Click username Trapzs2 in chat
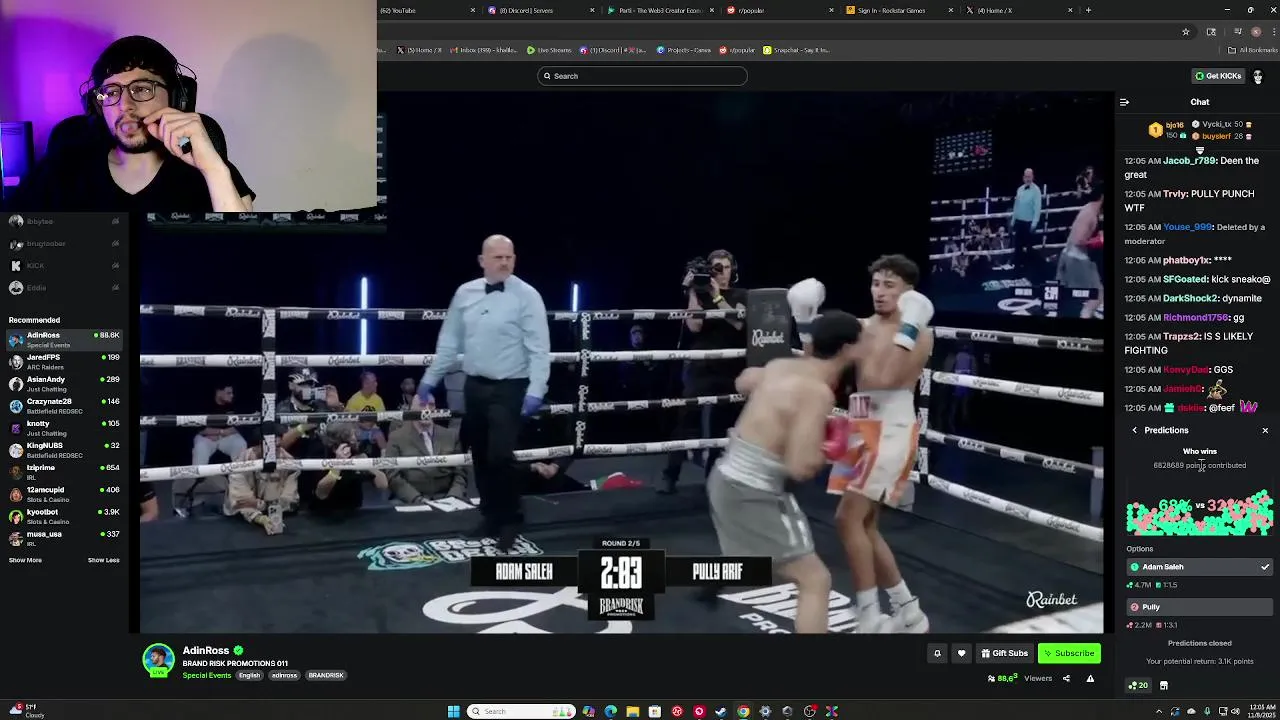The width and height of the screenshot is (1280, 720). [x=1181, y=336]
